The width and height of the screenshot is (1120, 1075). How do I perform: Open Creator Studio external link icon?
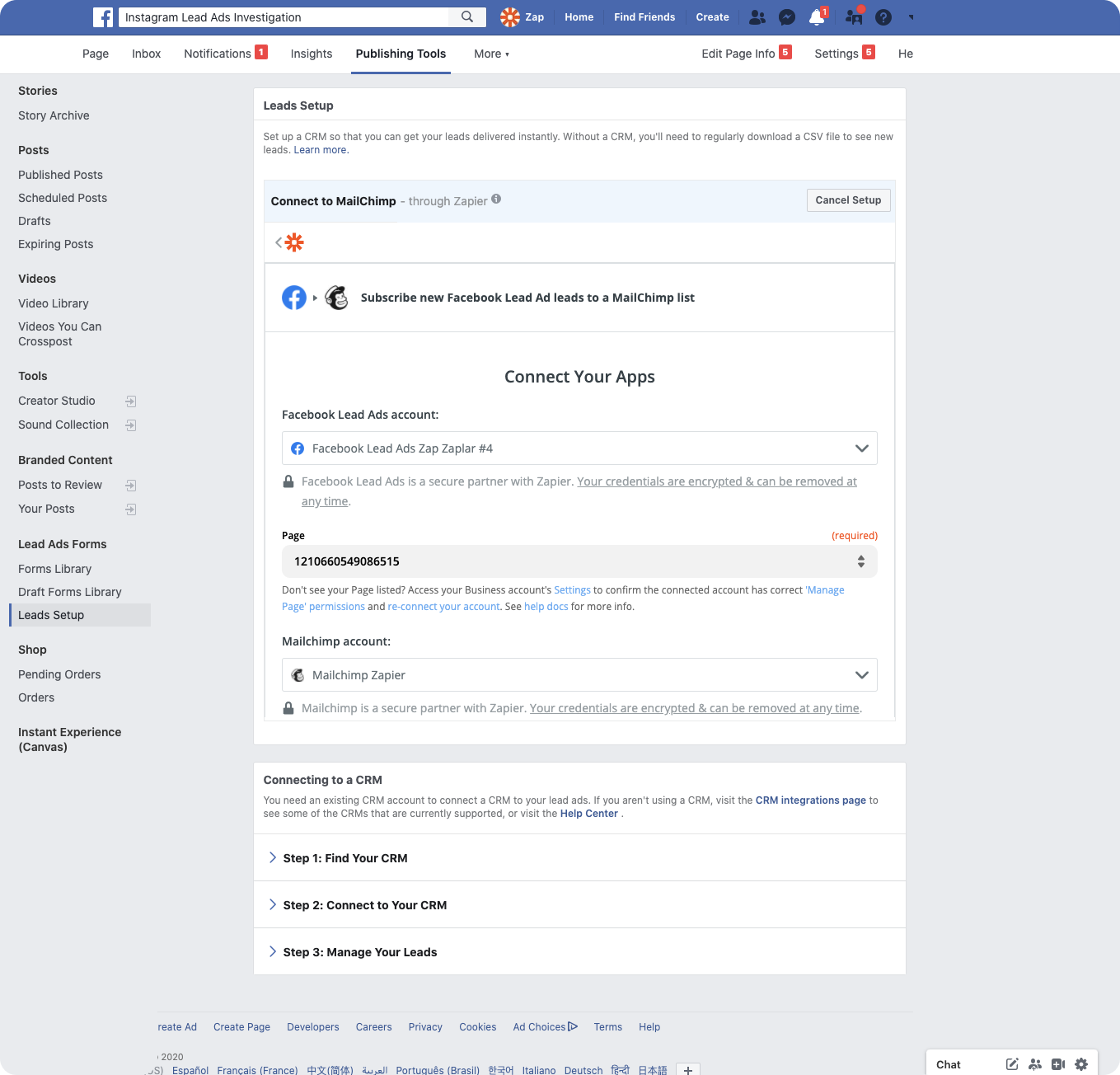[x=130, y=401]
